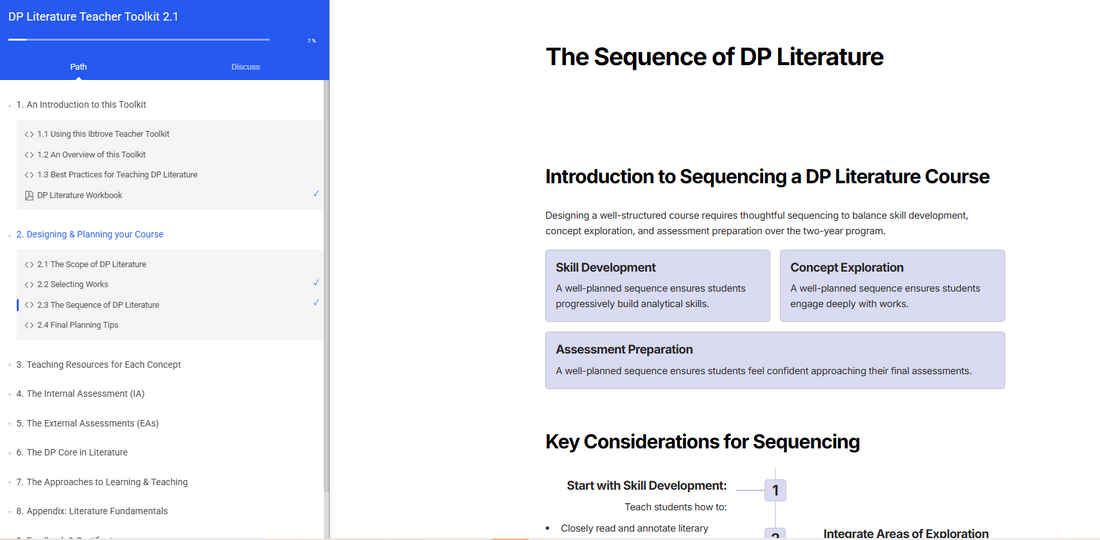Click code icon next to 2.4 Final Planning Tips
The image size is (1100, 540).
coord(29,325)
